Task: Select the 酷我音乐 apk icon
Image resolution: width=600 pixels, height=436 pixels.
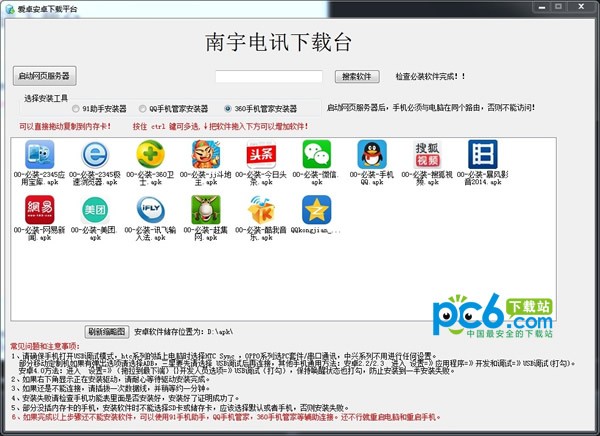Action: click(261, 210)
